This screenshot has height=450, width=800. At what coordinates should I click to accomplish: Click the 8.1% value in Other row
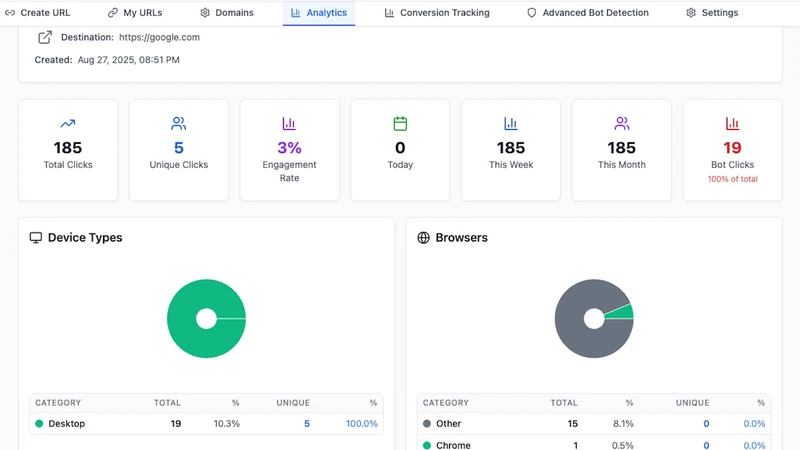click(x=623, y=423)
